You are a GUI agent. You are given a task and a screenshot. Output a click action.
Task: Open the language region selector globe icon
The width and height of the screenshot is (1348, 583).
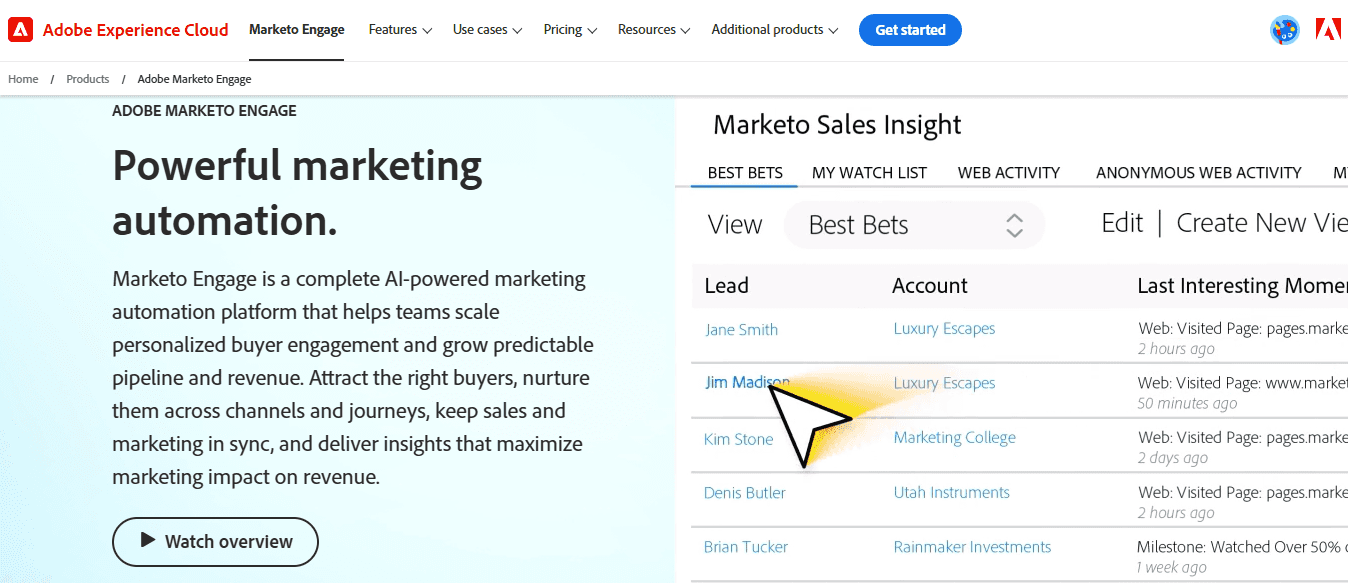pyautogui.click(x=1284, y=31)
